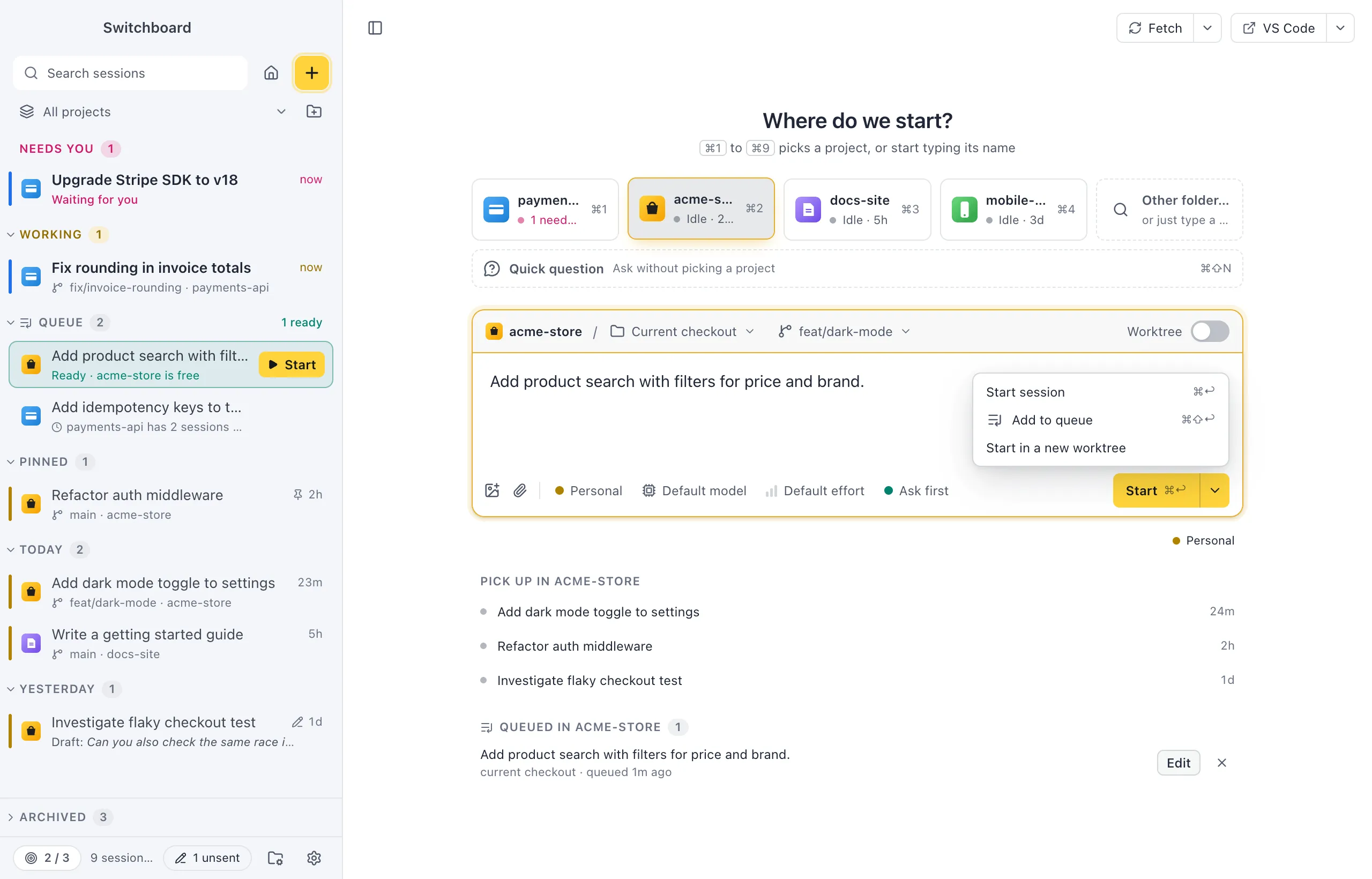Click draft pencil icon on Investigate flaky checkout
Image resolution: width=1372 pixels, height=879 pixels.
[x=297, y=721]
